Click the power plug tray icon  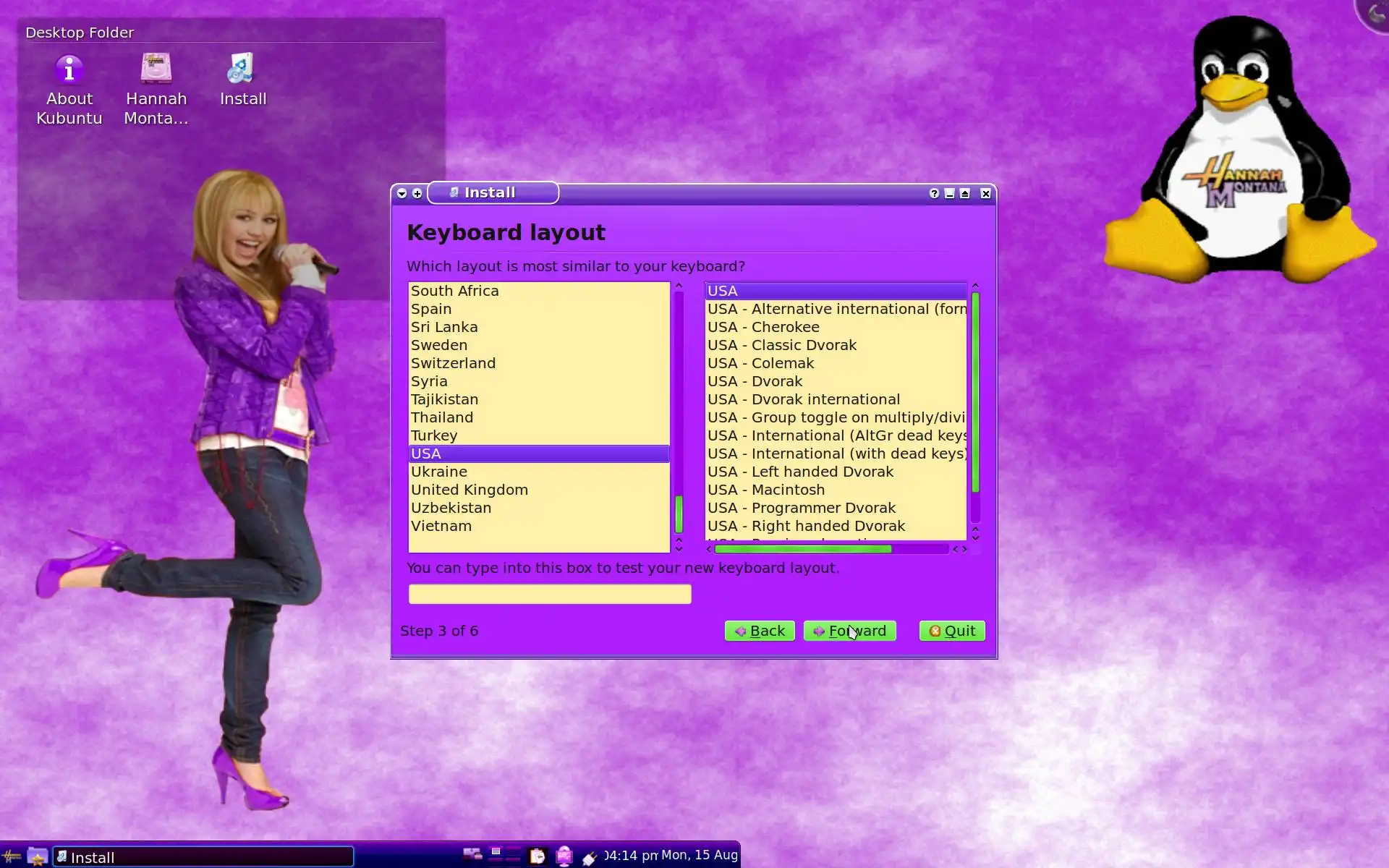(x=590, y=858)
